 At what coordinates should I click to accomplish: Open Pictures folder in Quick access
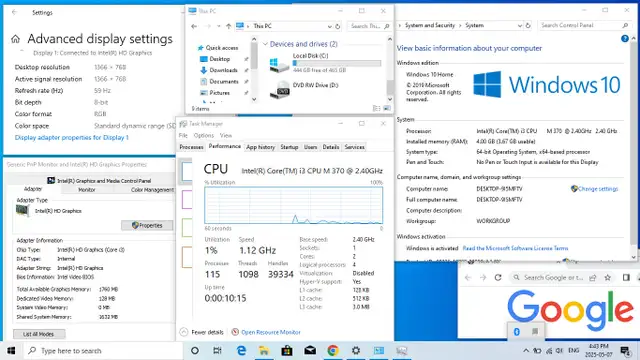(x=220, y=93)
